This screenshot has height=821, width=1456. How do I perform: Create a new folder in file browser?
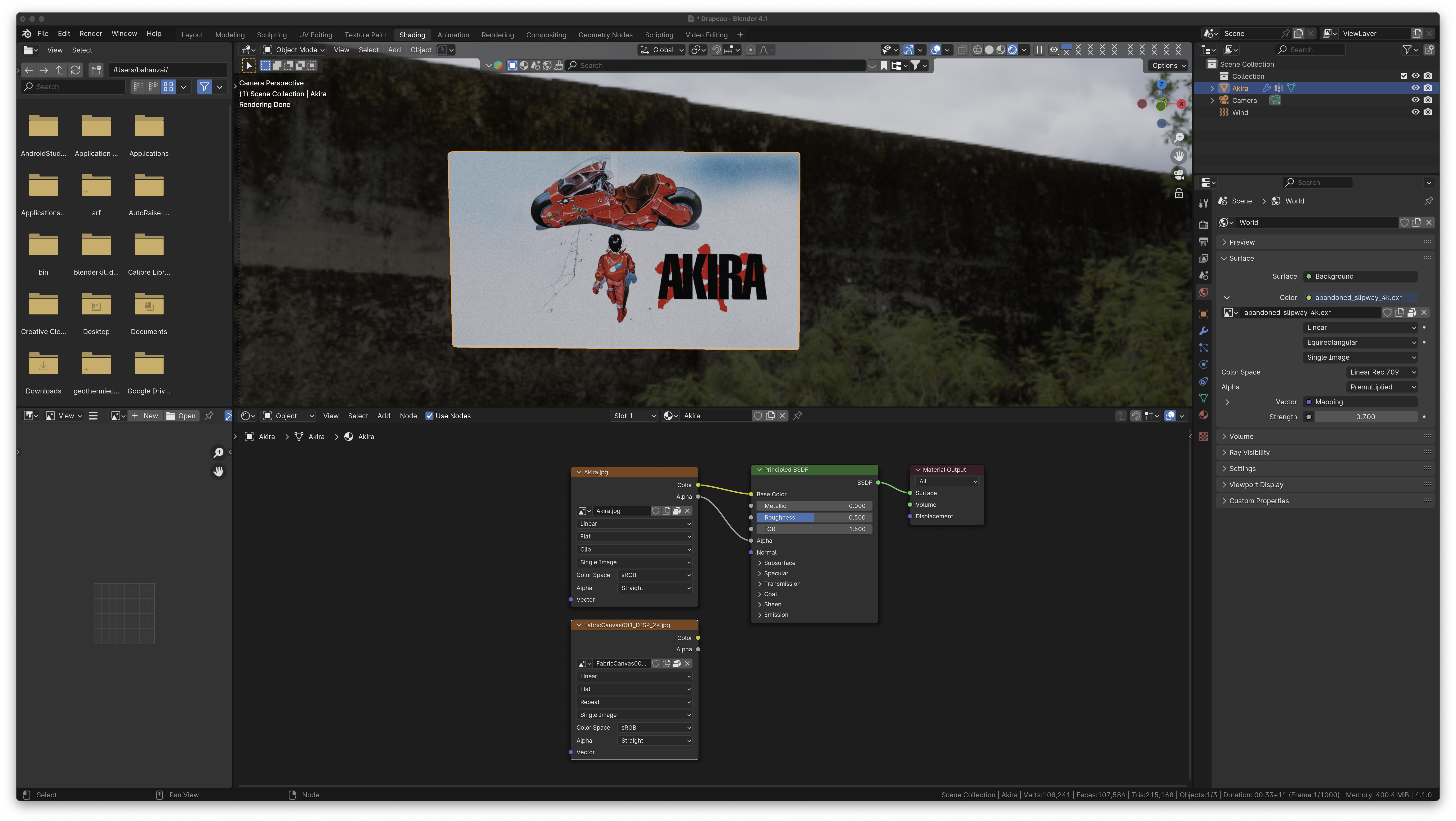coord(96,70)
